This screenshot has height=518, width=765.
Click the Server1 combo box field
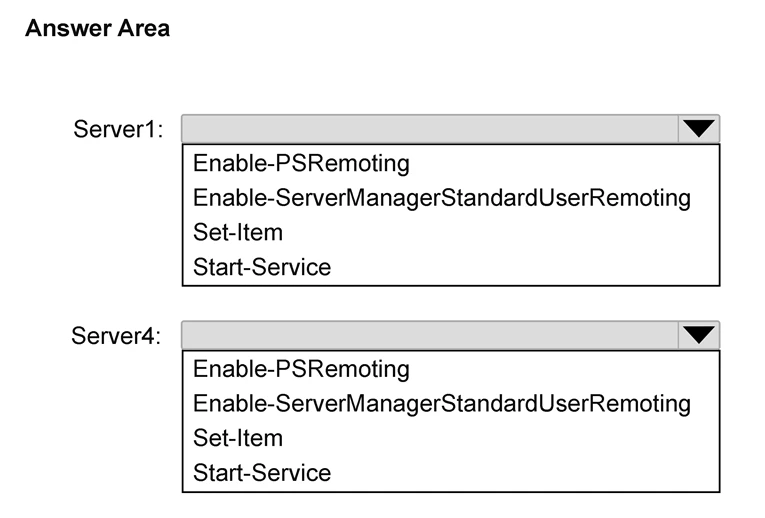tap(430, 129)
